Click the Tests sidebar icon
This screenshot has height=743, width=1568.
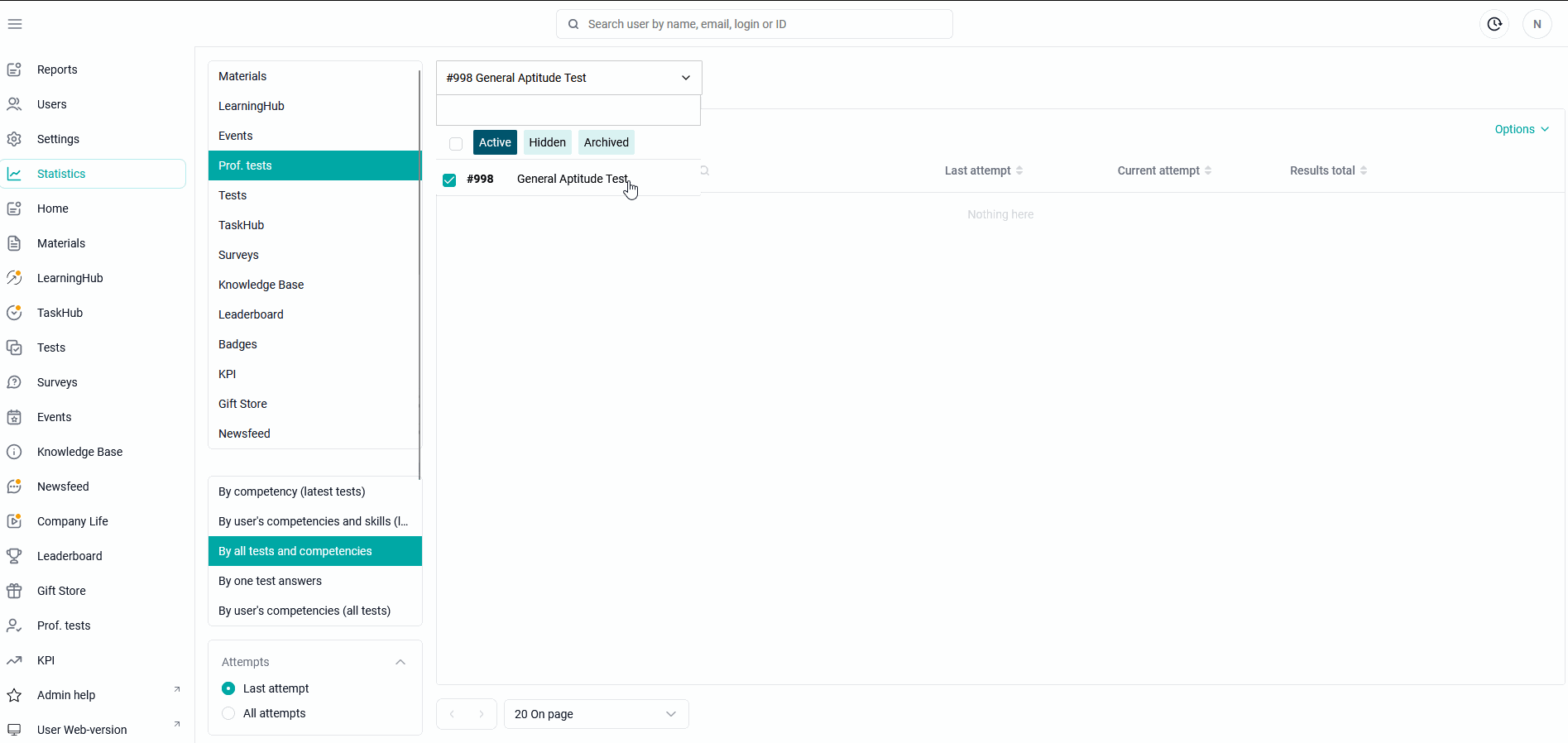coord(14,348)
